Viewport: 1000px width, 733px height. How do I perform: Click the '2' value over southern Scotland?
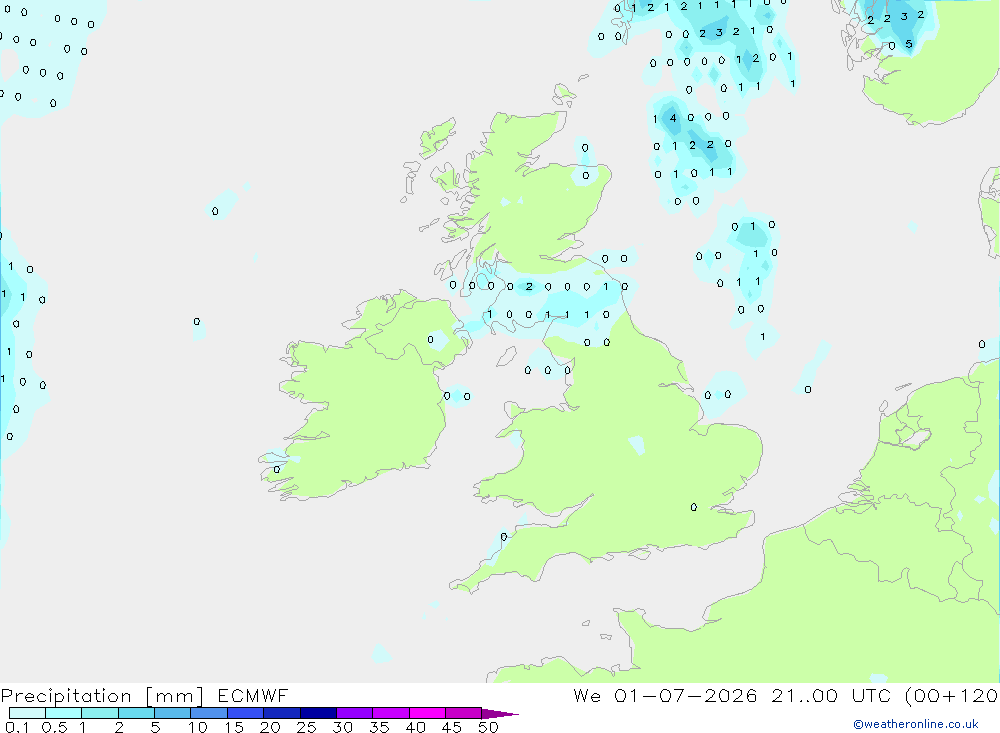pyautogui.click(x=529, y=286)
